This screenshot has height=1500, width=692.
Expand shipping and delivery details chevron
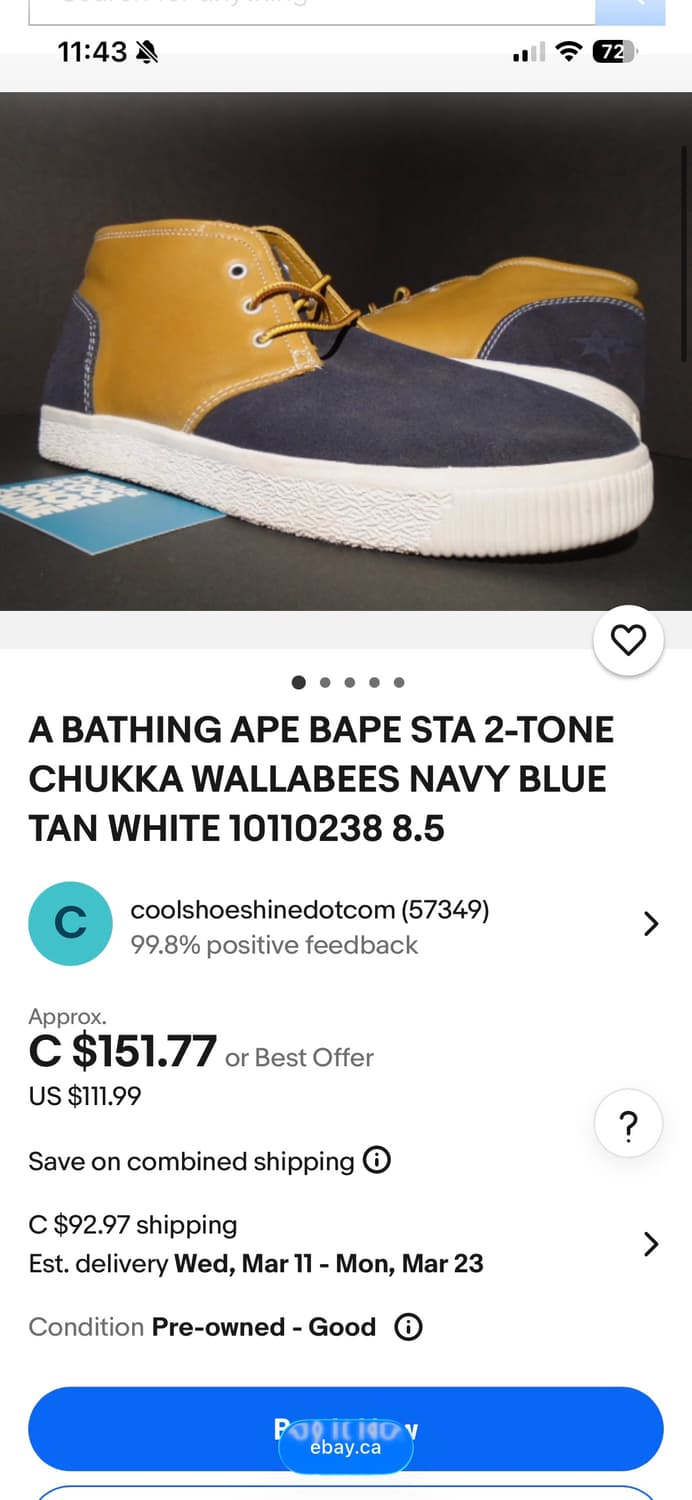651,1244
